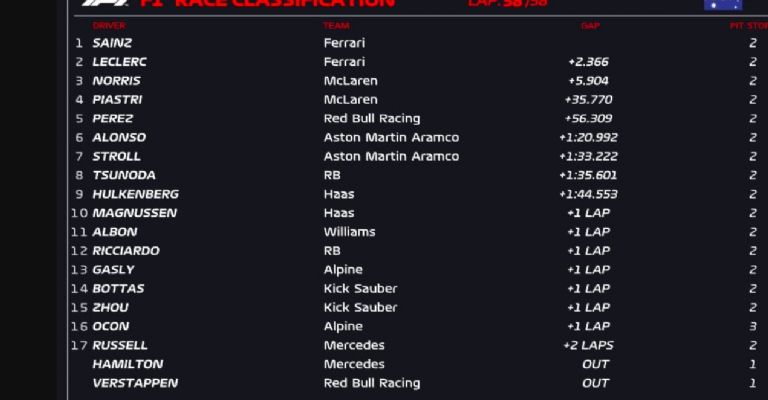768x400 pixels.
Task: Select driver SAINZ in first place
Action: point(112,43)
